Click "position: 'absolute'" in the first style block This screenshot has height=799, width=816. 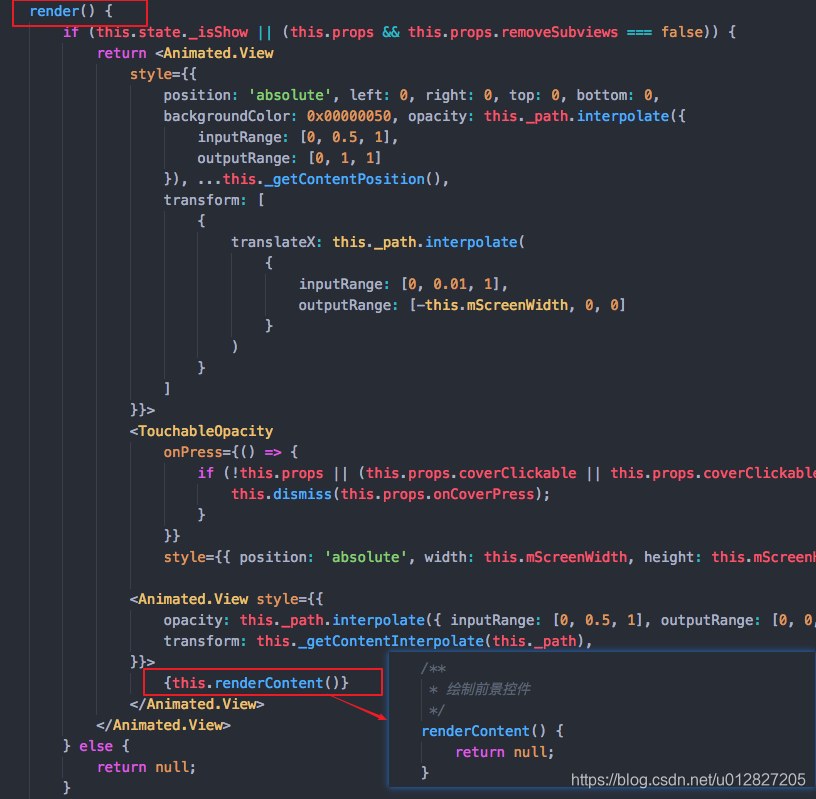click(x=248, y=95)
